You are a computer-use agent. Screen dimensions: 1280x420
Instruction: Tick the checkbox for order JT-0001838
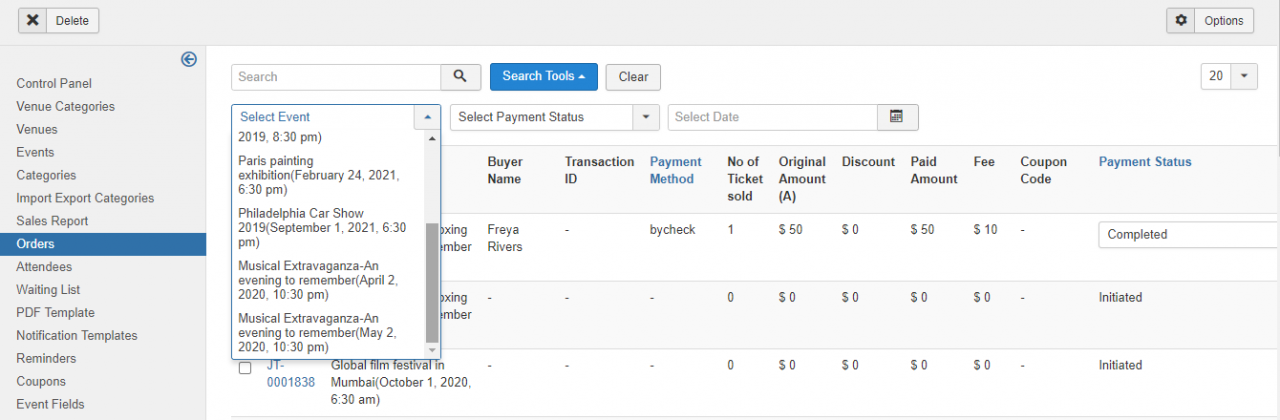[245, 368]
